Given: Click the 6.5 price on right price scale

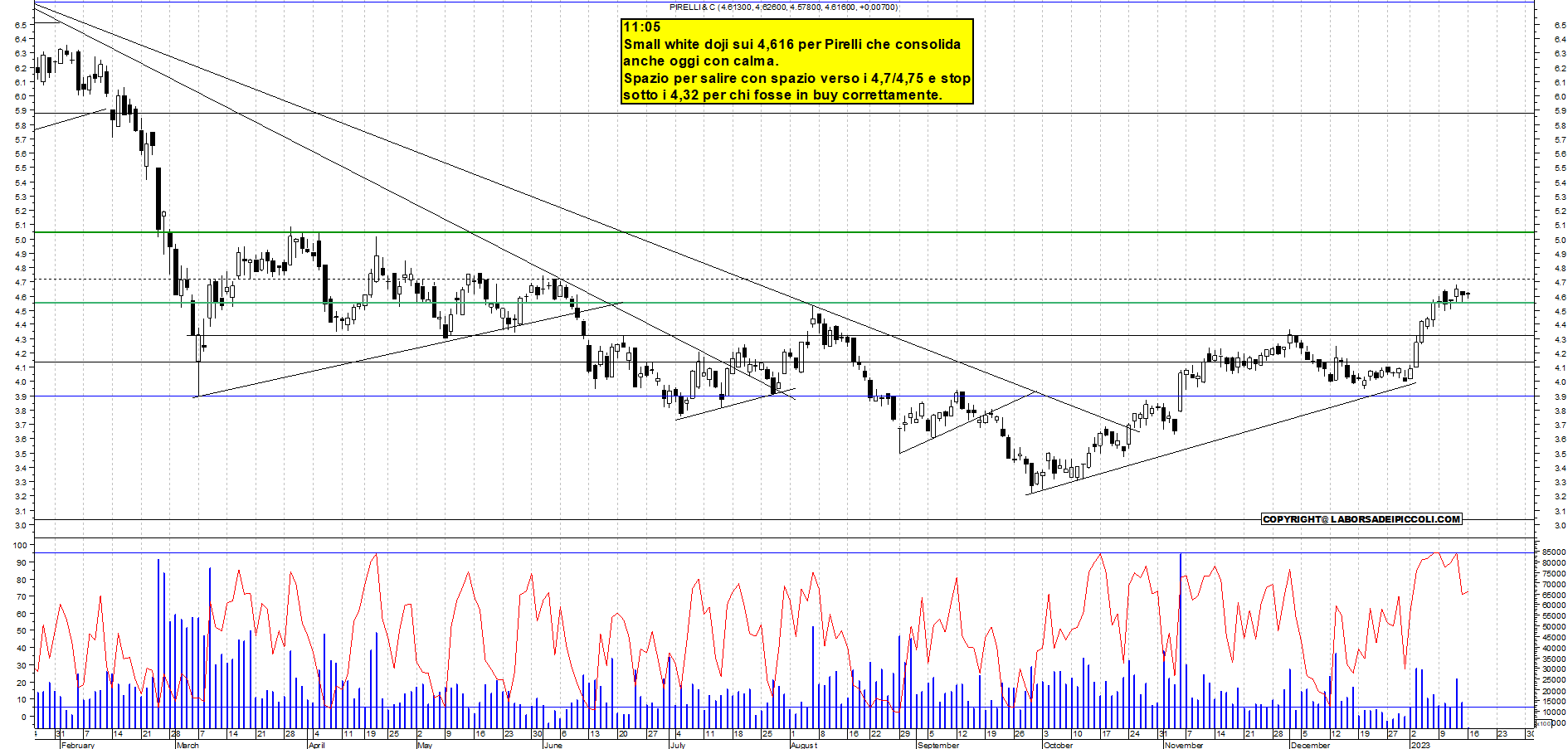Looking at the screenshot, I should 1561,25.
